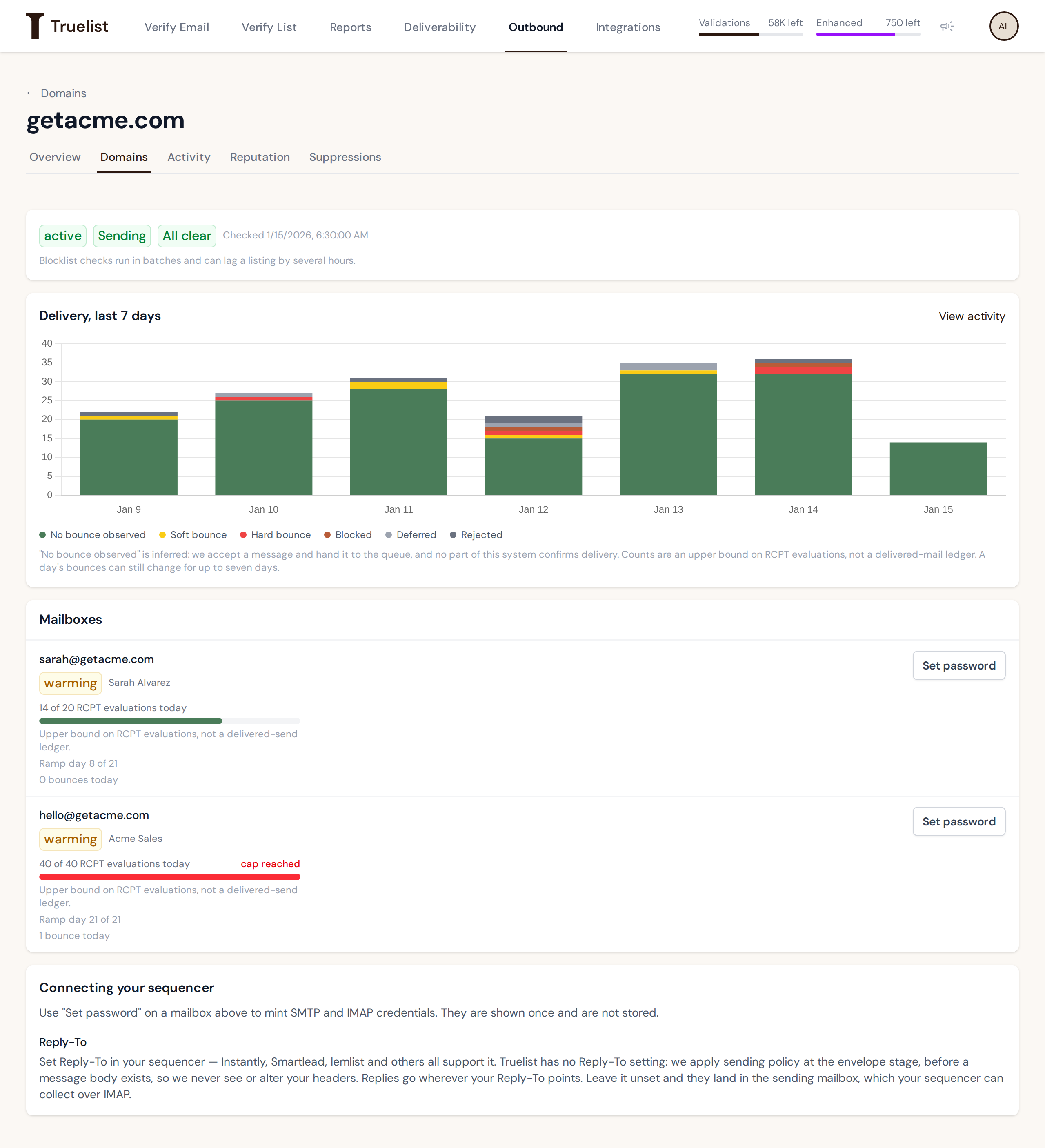This screenshot has height=1148, width=1045.
Task: Go back via the Domains arrow link
Action: point(56,93)
